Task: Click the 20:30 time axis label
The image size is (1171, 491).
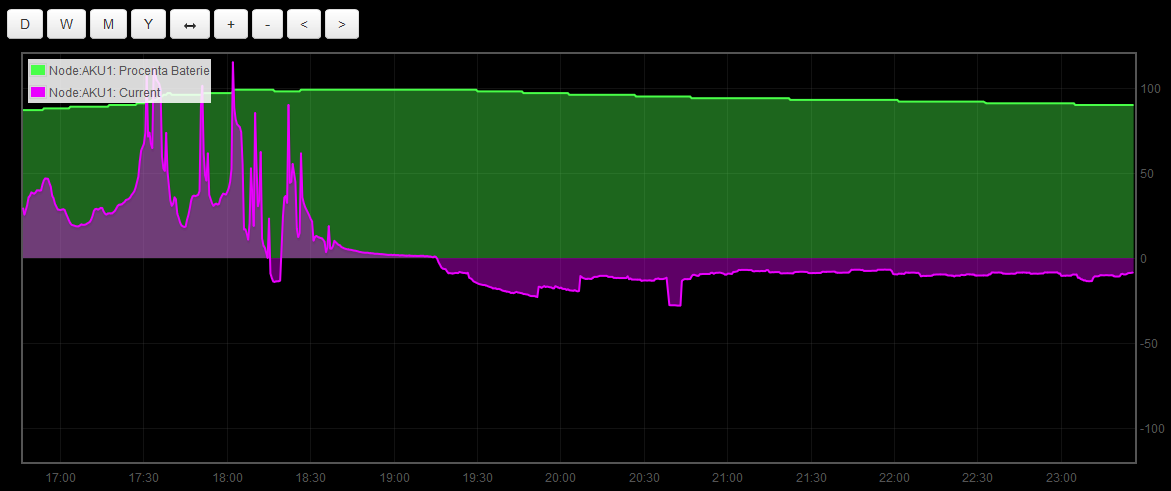Action: click(x=644, y=478)
